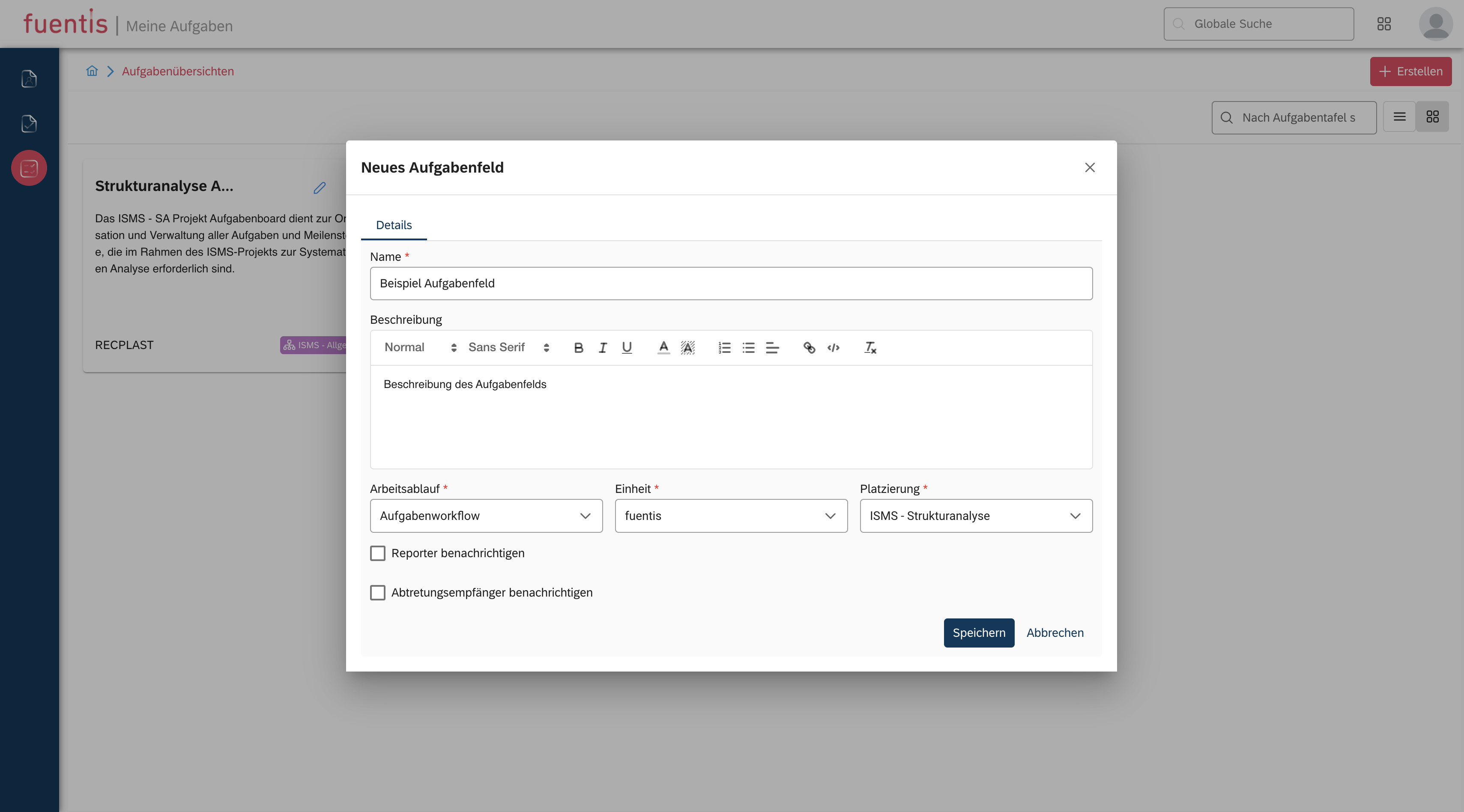Image resolution: width=1464 pixels, height=812 pixels.
Task: Select the Details tab
Action: (x=394, y=225)
